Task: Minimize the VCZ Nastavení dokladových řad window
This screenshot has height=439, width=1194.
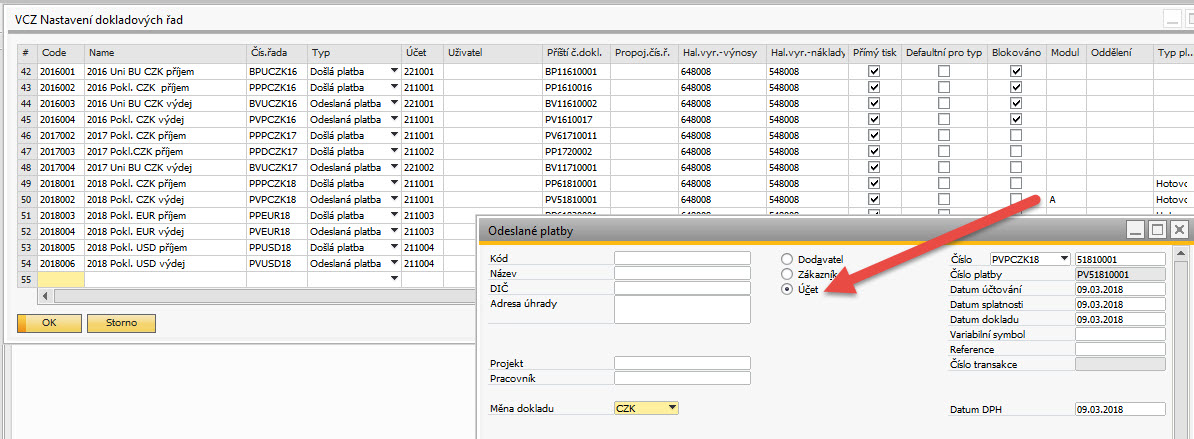Action: [x=1173, y=20]
